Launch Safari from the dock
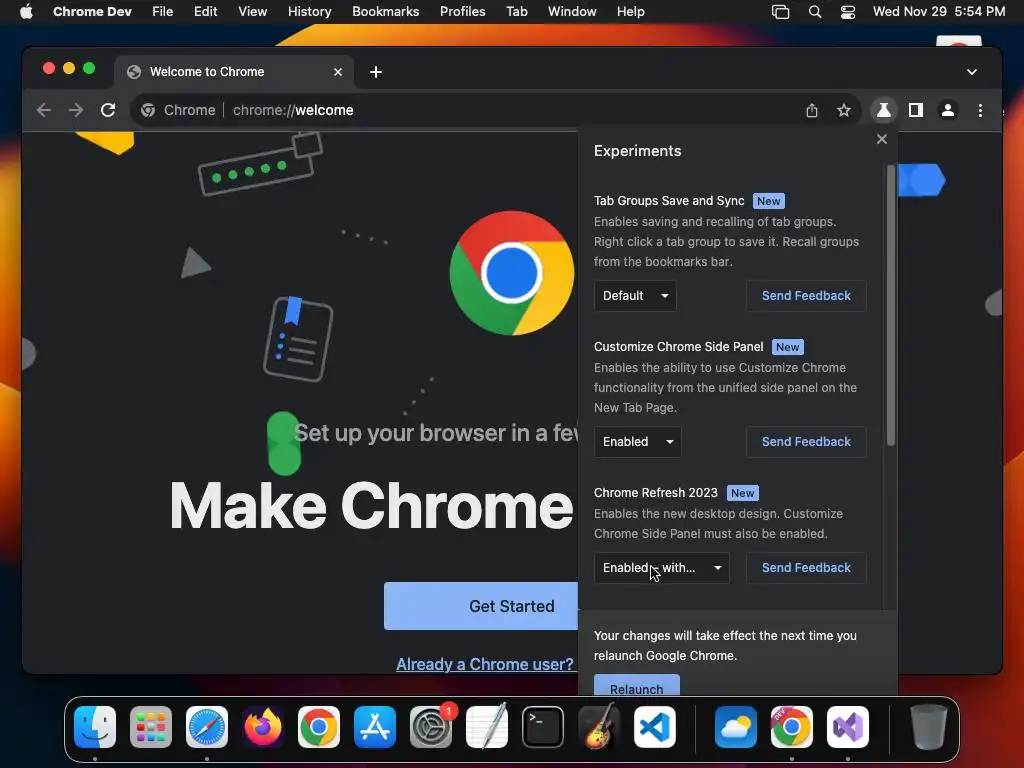 pos(207,727)
